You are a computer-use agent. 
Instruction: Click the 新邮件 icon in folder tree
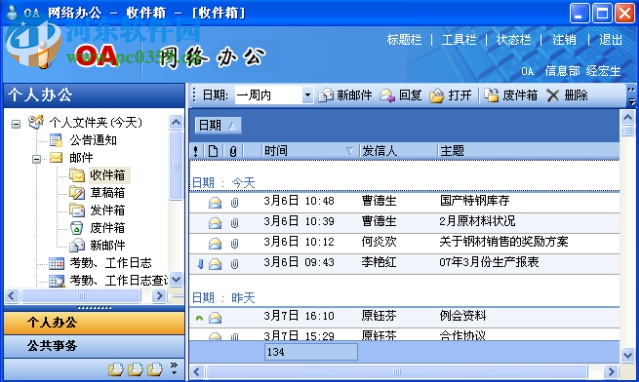[77, 245]
